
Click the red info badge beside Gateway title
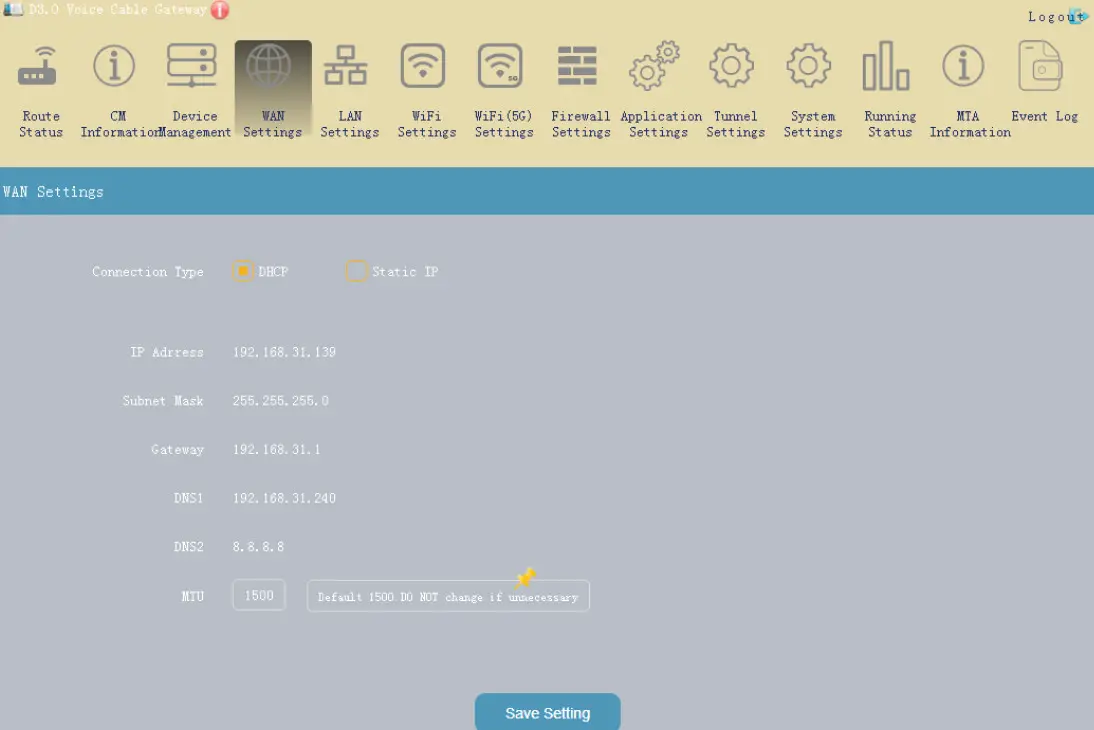[x=220, y=10]
